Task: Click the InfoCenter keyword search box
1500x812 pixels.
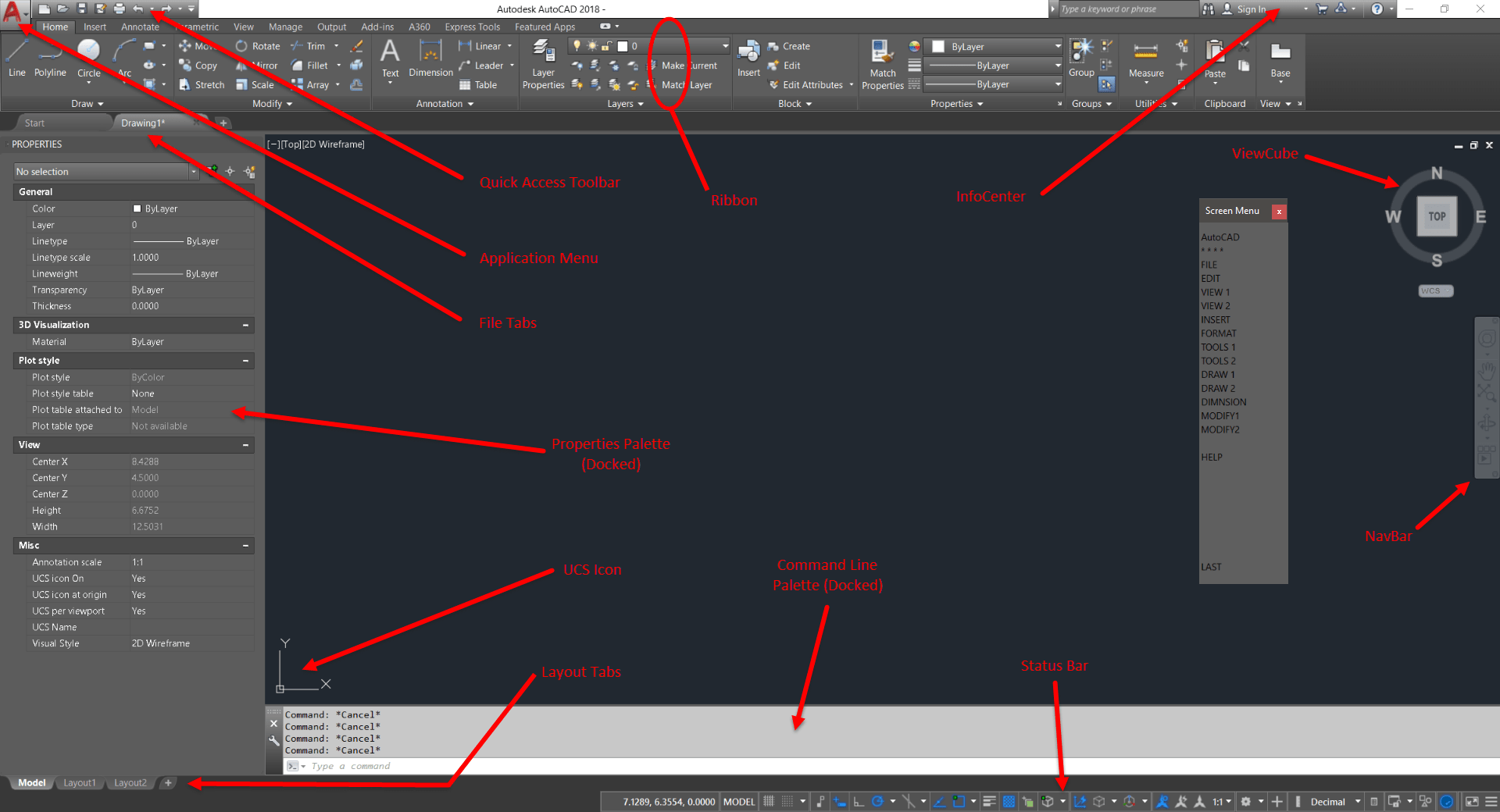Action: coord(1127,9)
